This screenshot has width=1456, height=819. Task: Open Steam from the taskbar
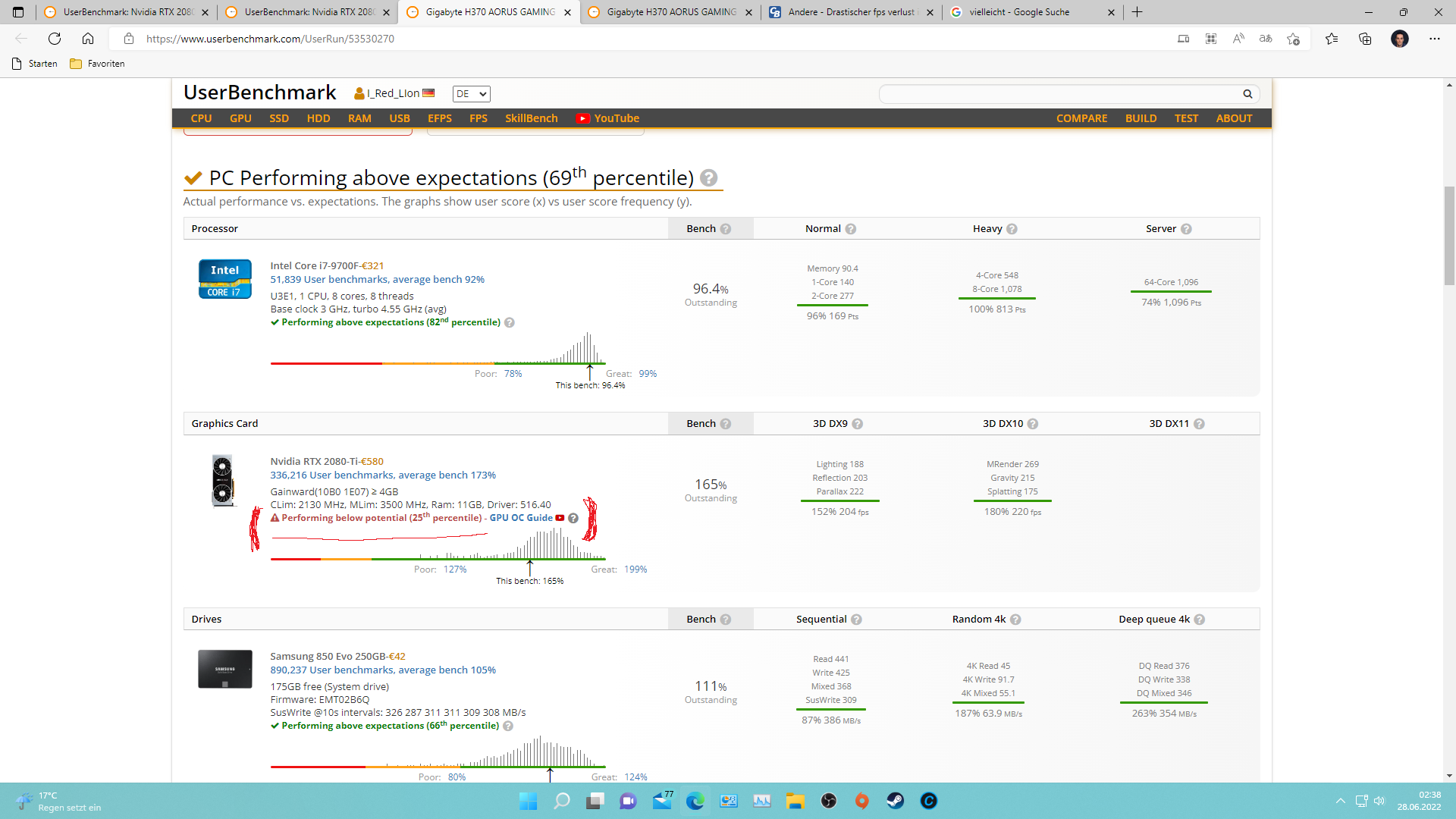tap(895, 801)
